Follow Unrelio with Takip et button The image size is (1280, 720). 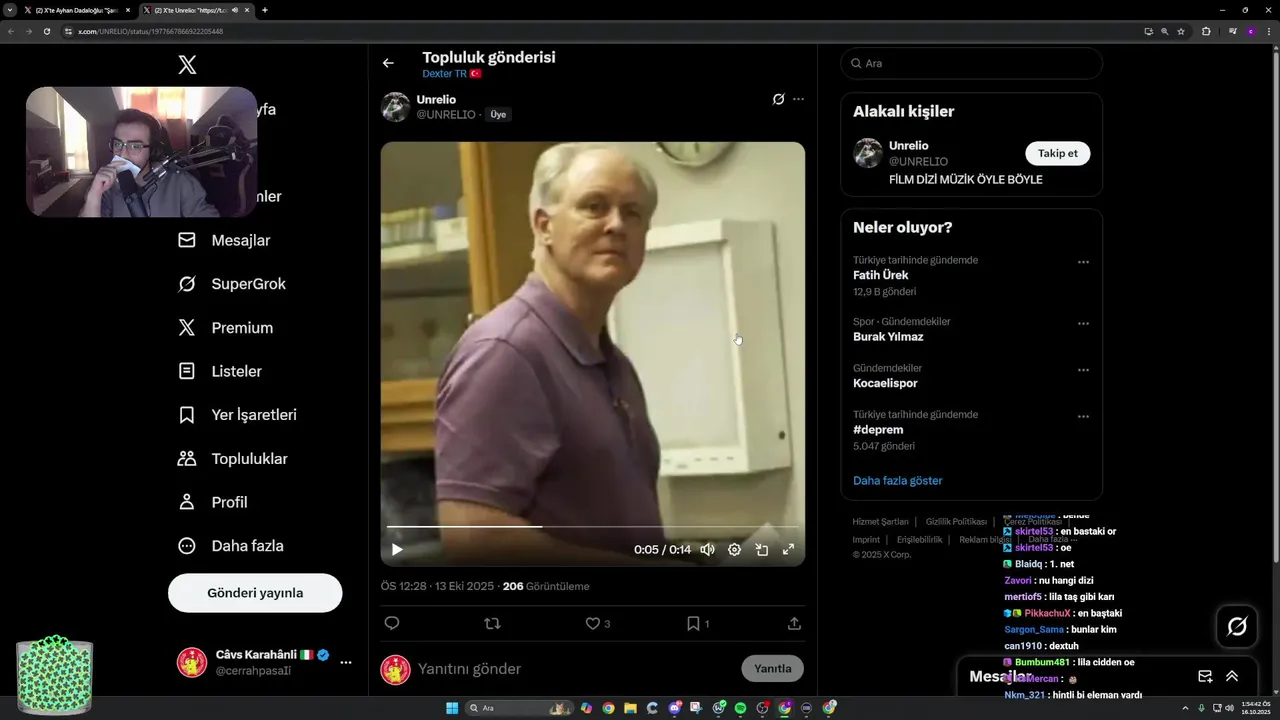click(x=1057, y=153)
